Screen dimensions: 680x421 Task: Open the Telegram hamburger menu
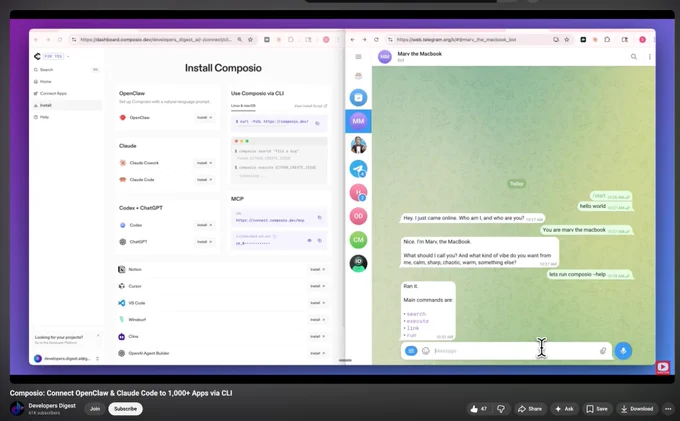pos(358,57)
